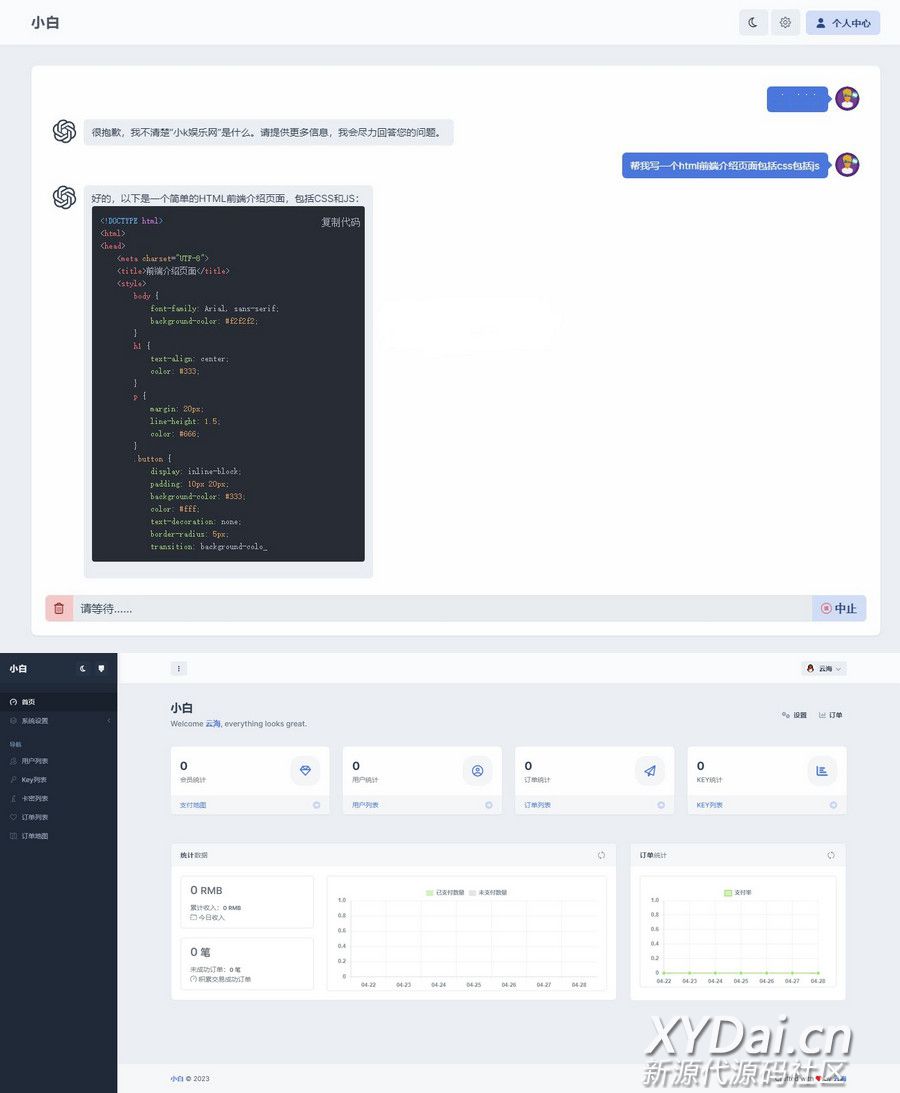900x1093 pixels.
Task: Click the red trash icon to clear chat
Action: click(x=59, y=608)
